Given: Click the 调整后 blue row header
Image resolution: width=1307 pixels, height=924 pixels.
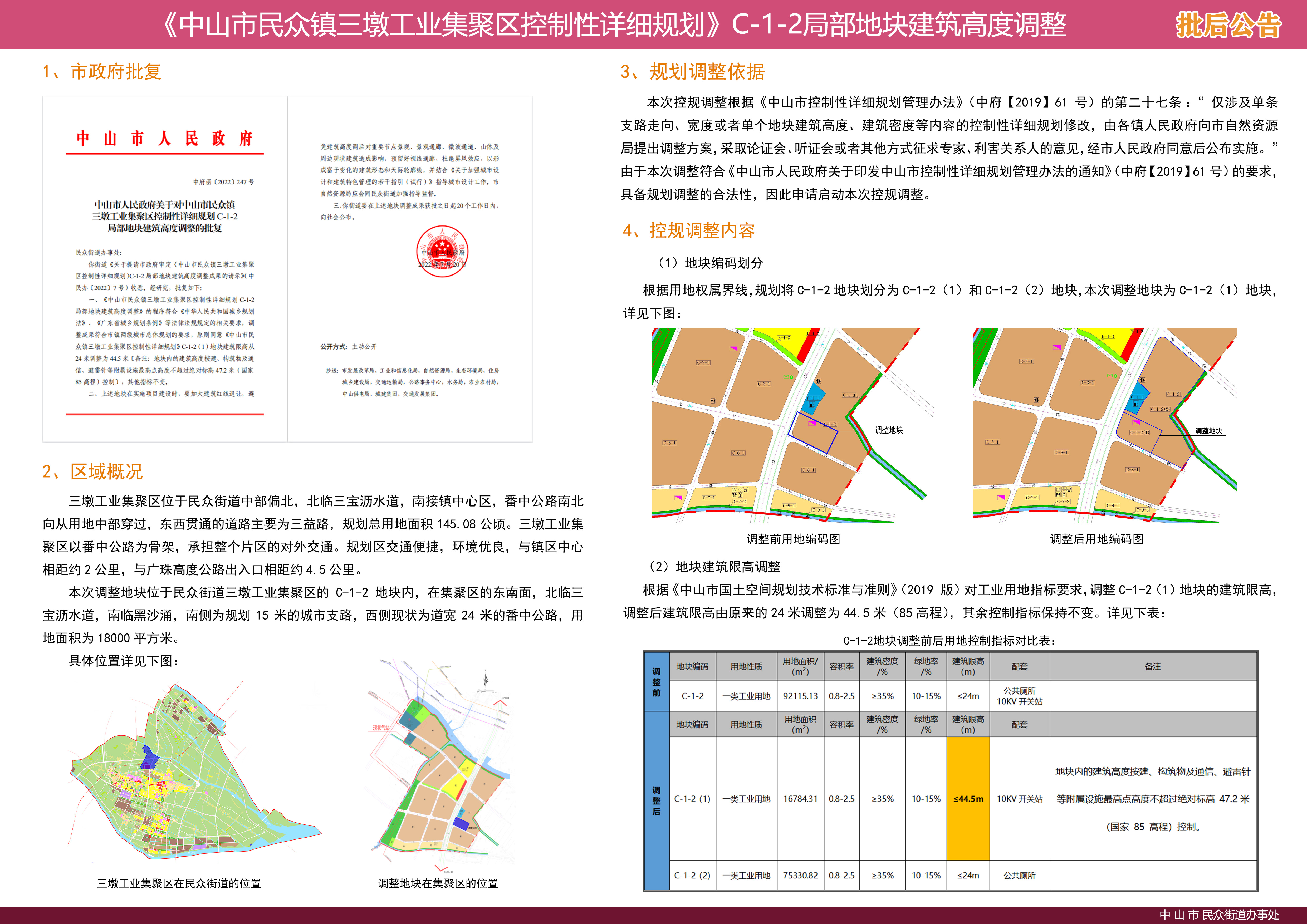Looking at the screenshot, I should [x=656, y=800].
